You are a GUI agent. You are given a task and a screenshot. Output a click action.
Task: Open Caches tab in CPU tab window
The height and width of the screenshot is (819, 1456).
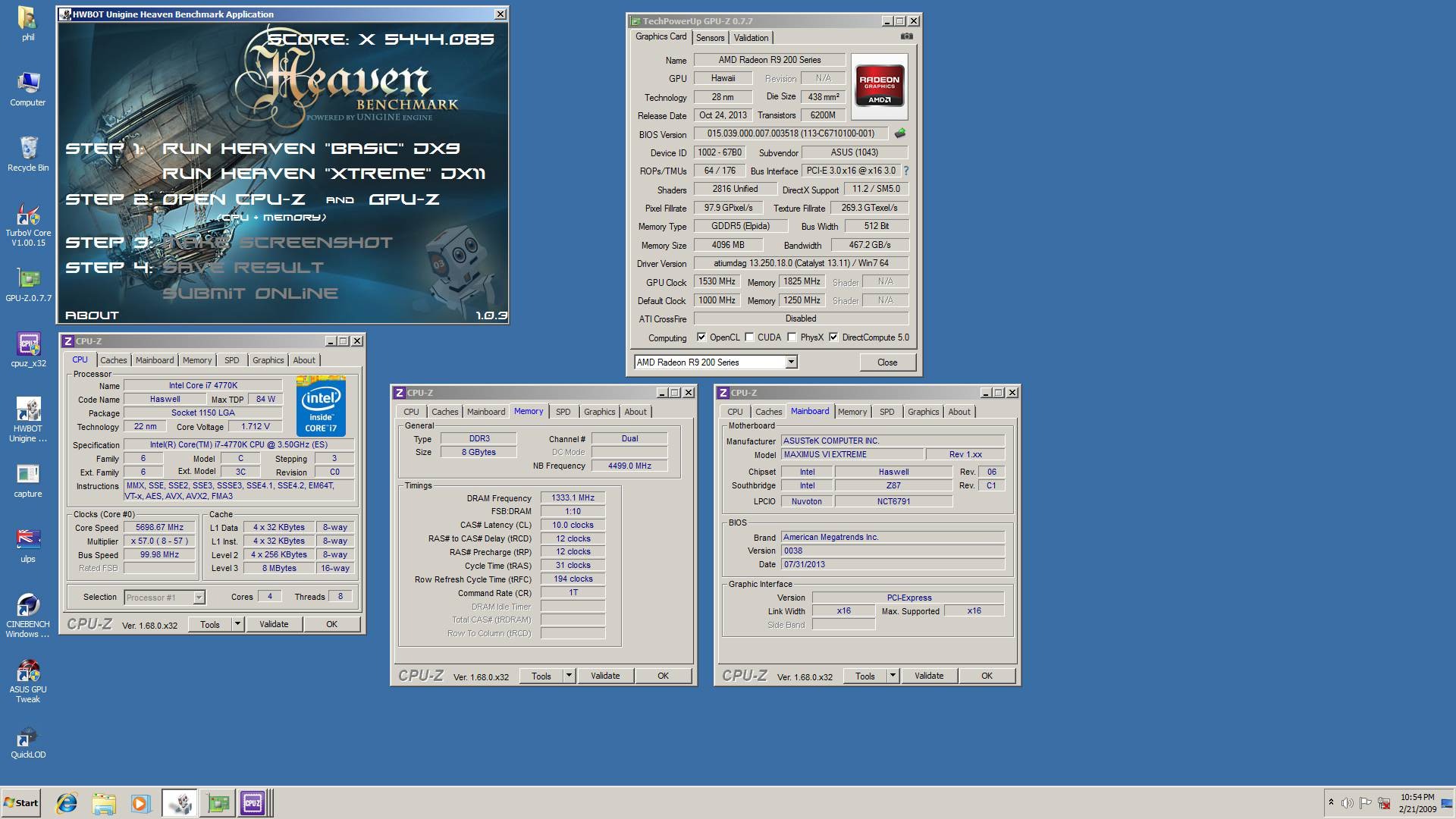[114, 360]
